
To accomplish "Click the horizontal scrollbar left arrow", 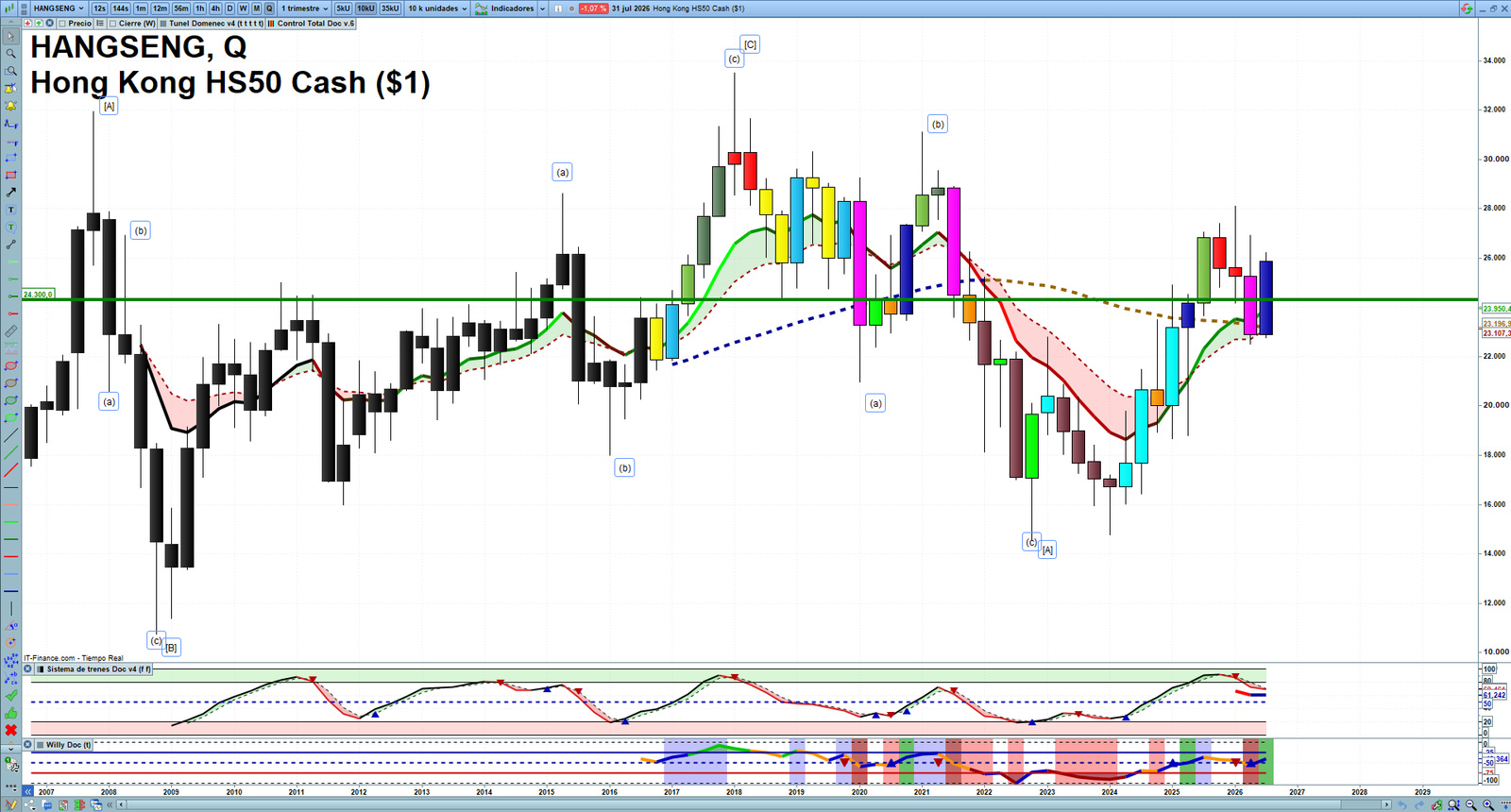I will pyautogui.click(x=122, y=805).
